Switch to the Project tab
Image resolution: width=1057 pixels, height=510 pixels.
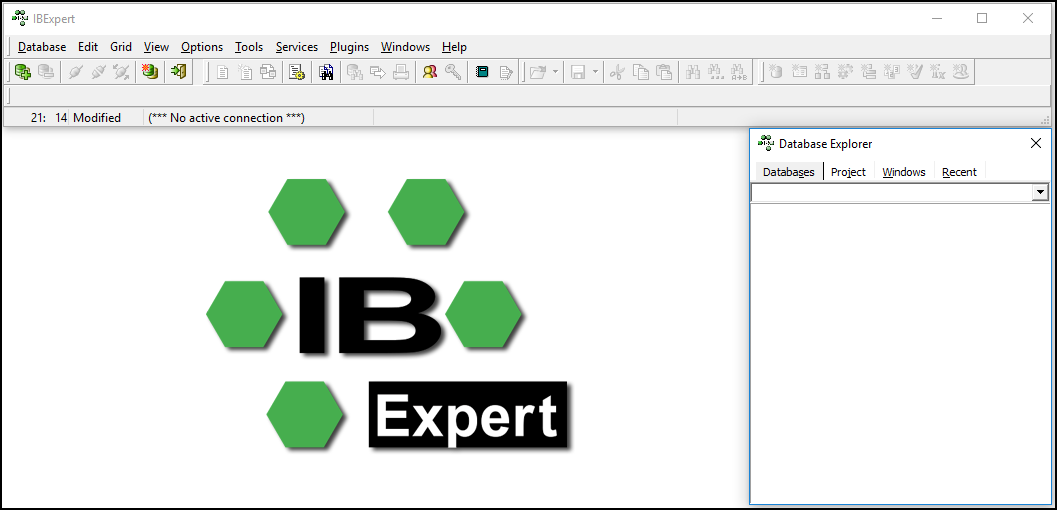(x=848, y=172)
